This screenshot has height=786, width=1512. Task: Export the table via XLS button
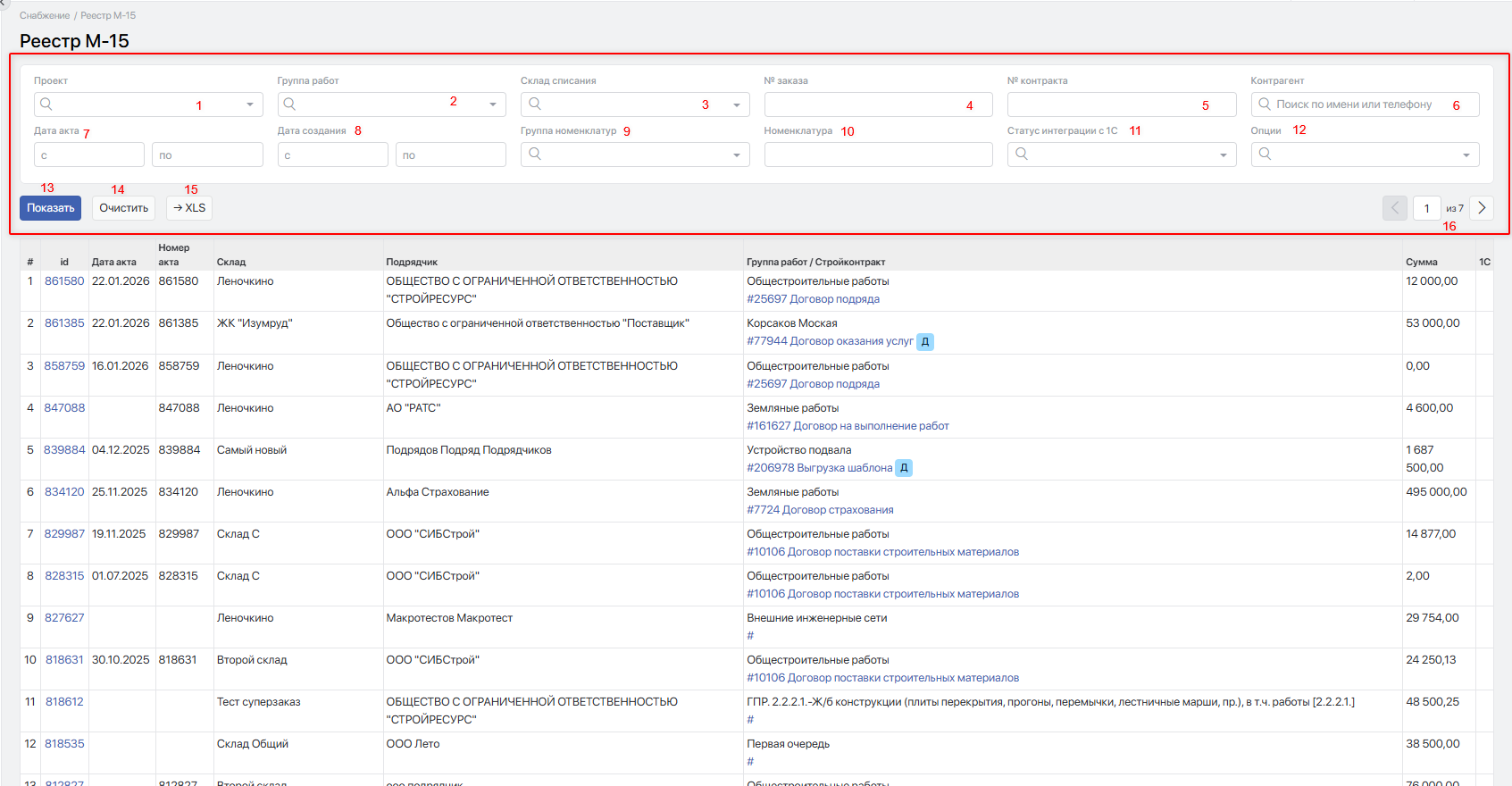coord(189,208)
